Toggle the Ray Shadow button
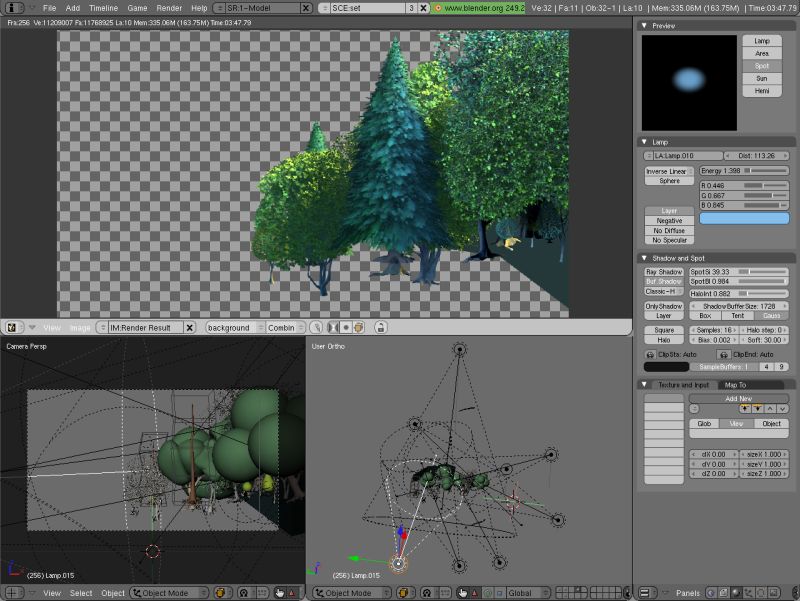800x601 pixels. pyautogui.click(x=663, y=272)
